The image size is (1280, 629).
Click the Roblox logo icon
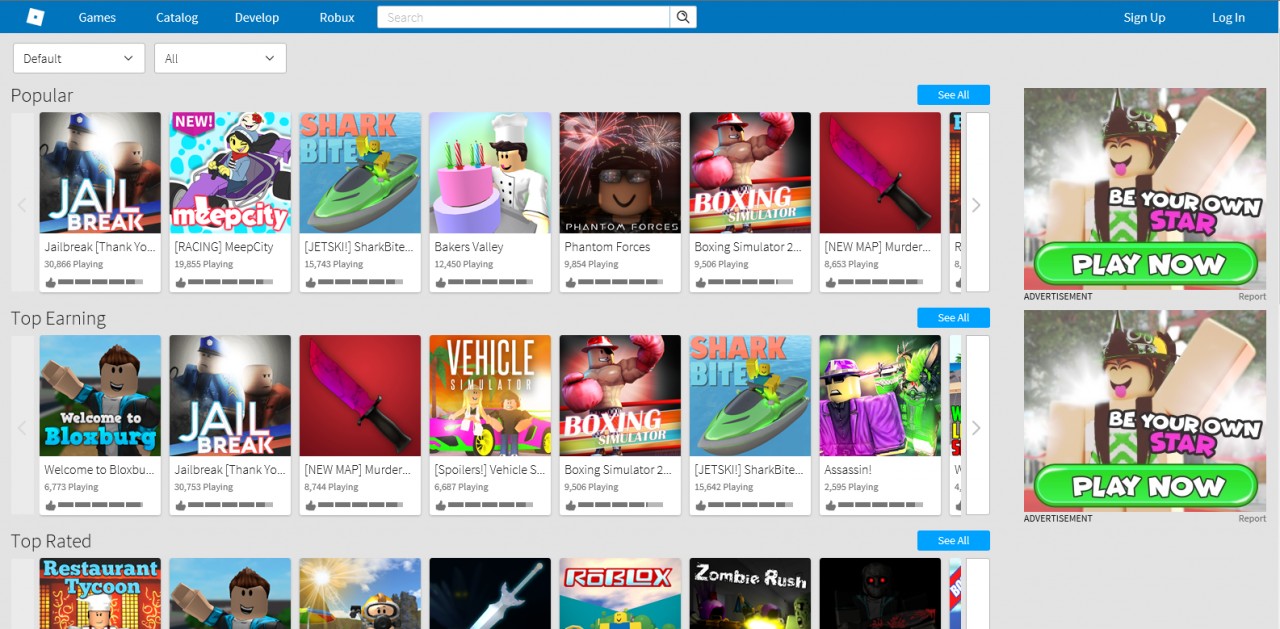click(35, 17)
